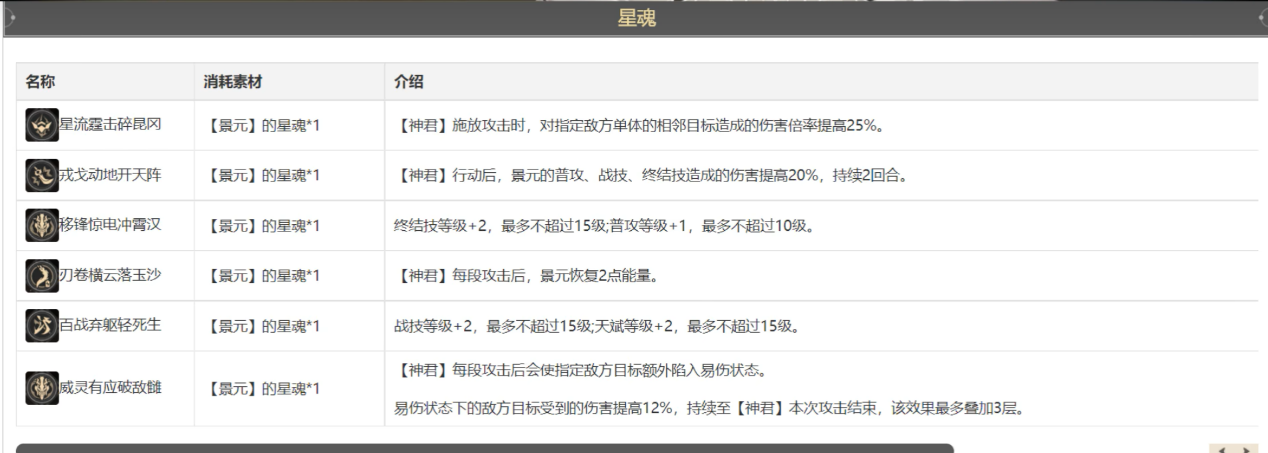Click the dark bar below the table

pos(484,447)
